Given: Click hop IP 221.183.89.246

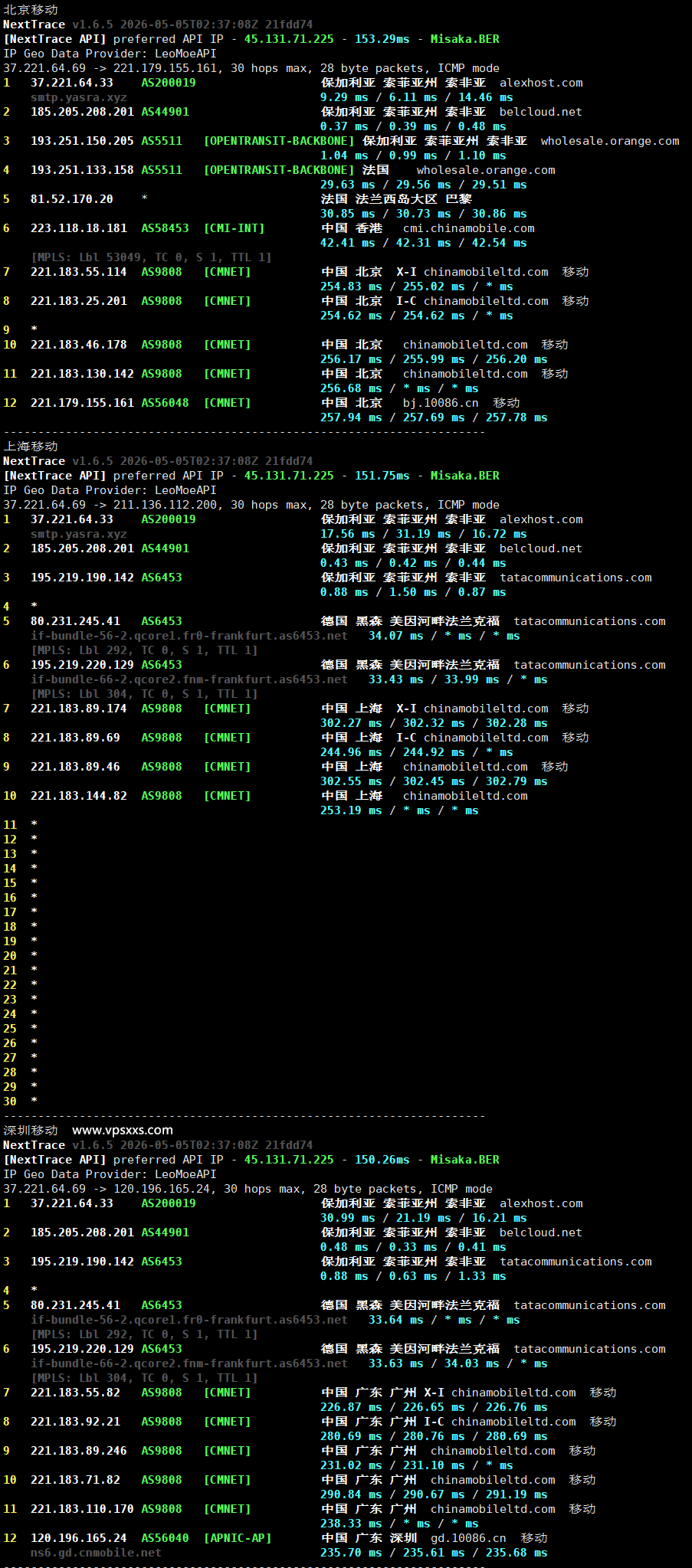Looking at the screenshot, I should coord(79,1451).
